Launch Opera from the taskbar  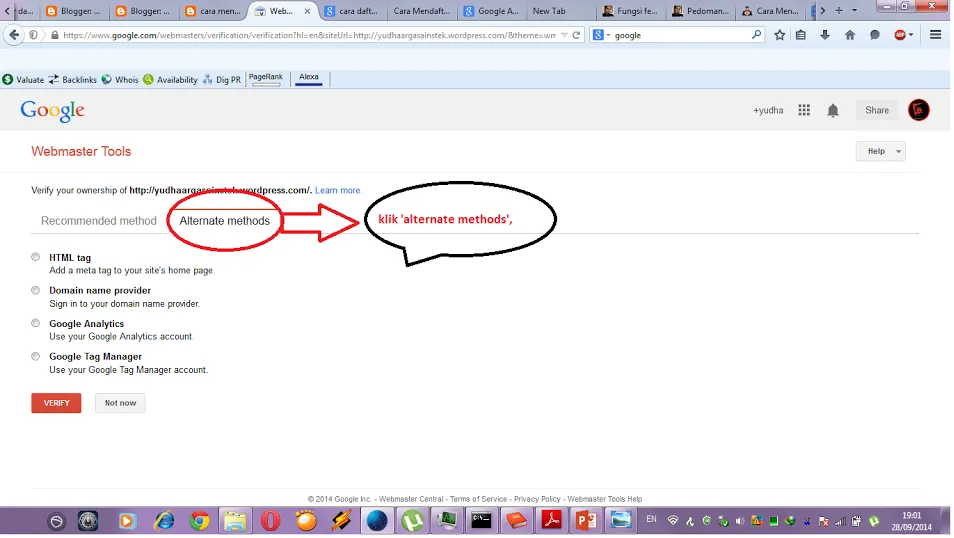pyautogui.click(x=270, y=521)
